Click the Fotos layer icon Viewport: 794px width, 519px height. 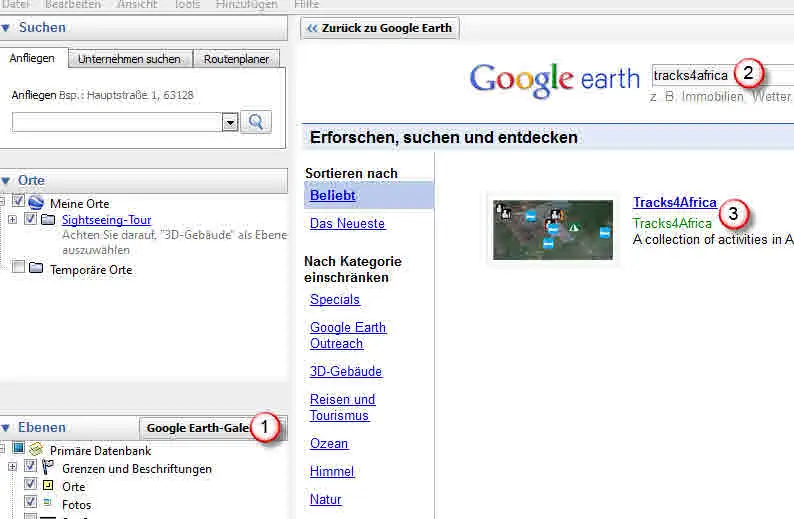click(x=48, y=502)
